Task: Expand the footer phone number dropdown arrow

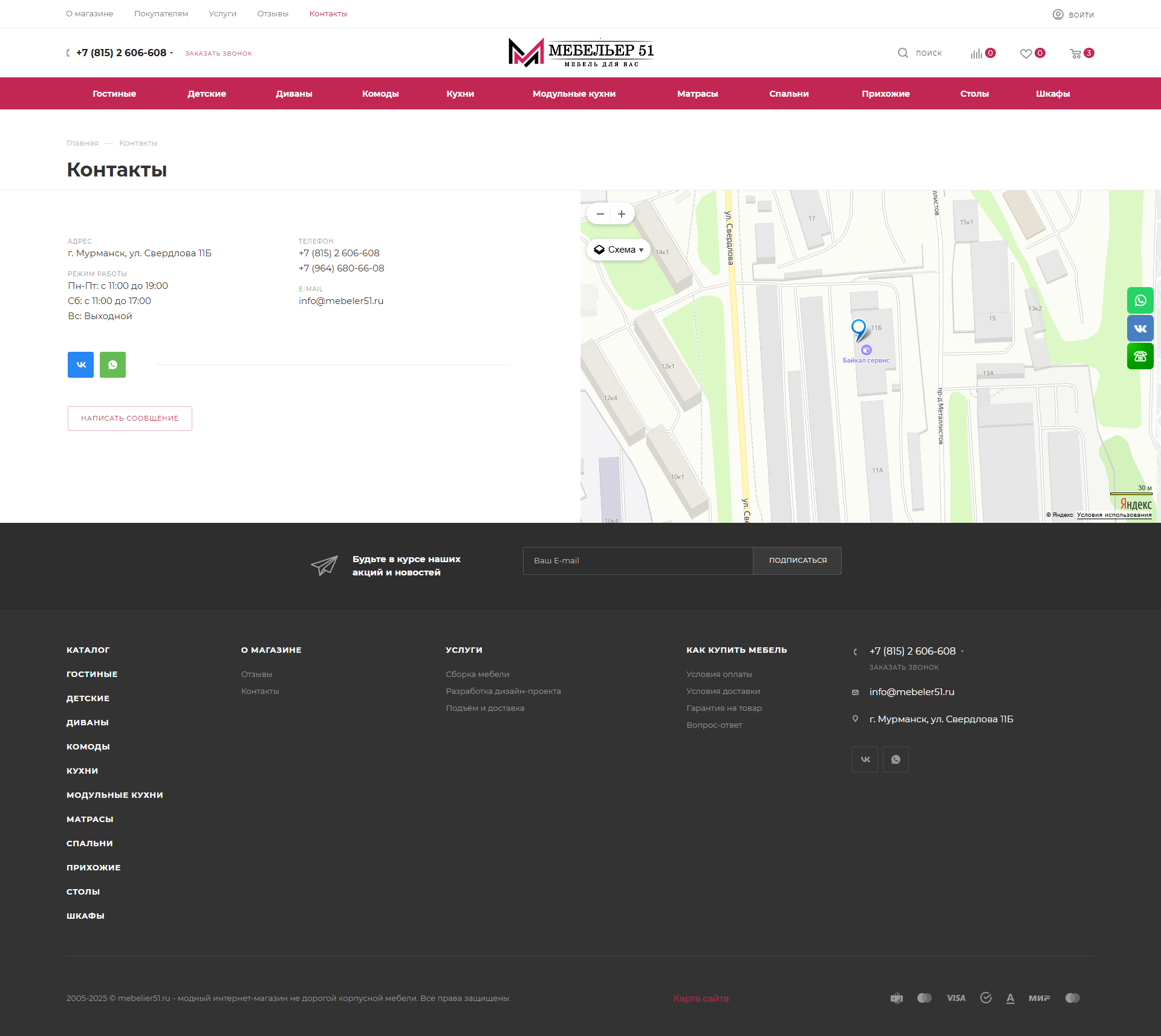Action: [962, 652]
